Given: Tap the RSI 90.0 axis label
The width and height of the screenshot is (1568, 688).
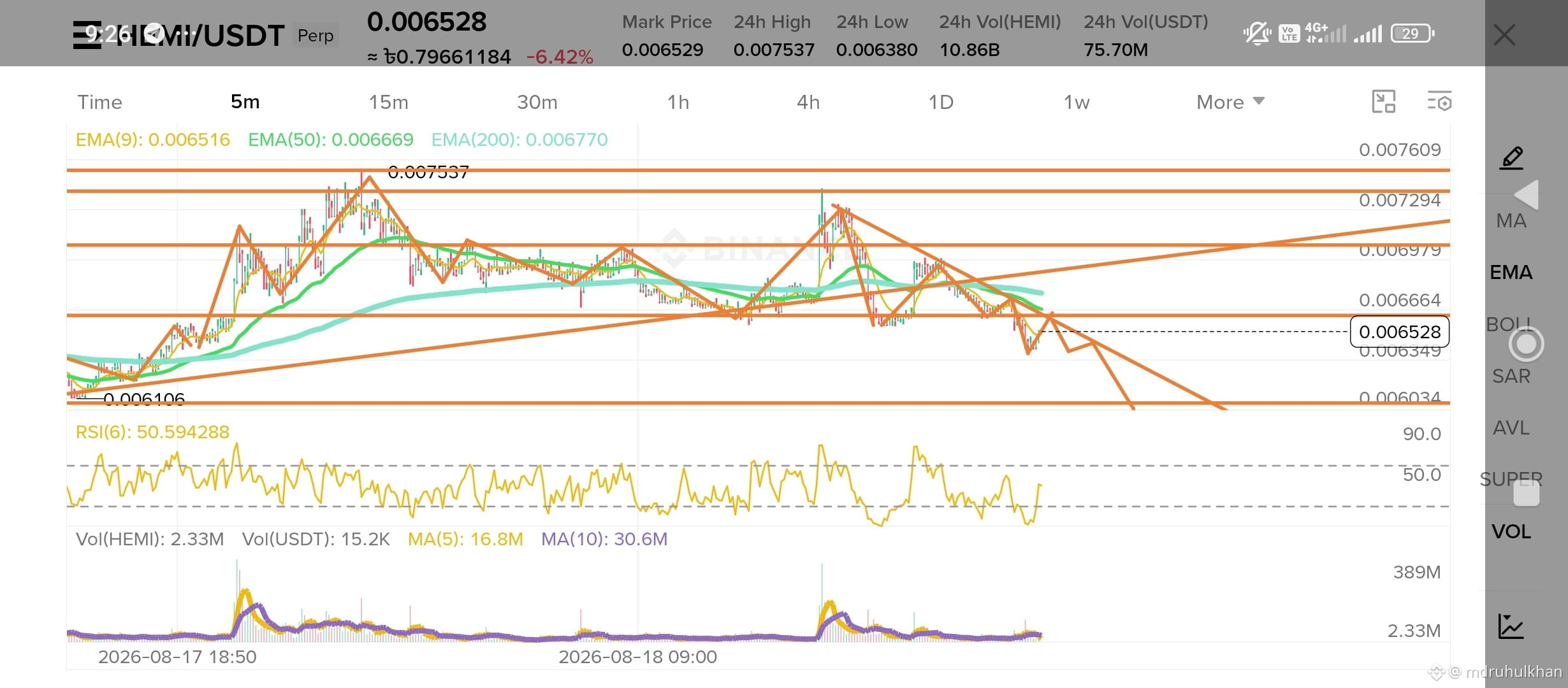Looking at the screenshot, I should point(1421,434).
